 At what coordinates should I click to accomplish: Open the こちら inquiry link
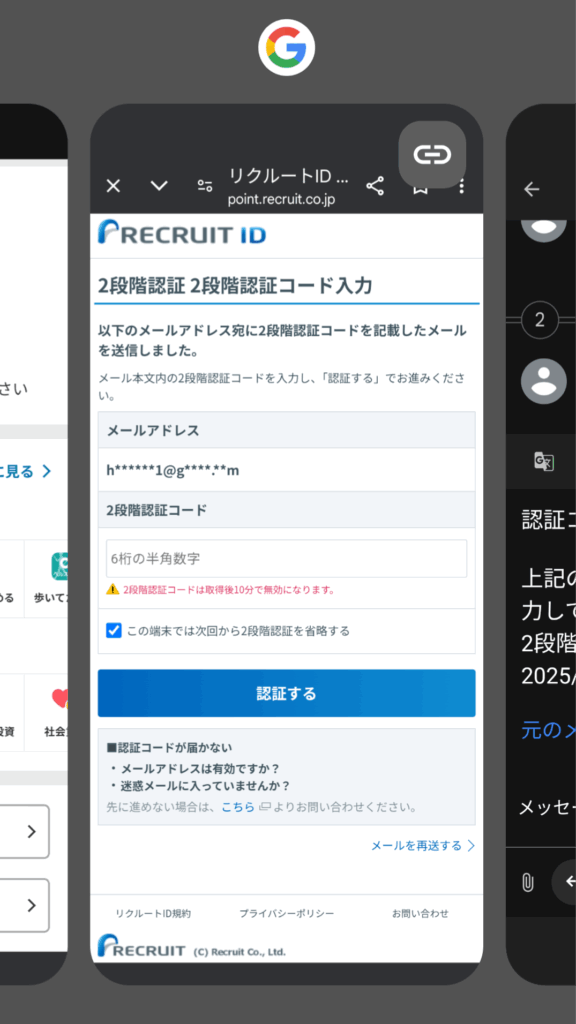238,807
